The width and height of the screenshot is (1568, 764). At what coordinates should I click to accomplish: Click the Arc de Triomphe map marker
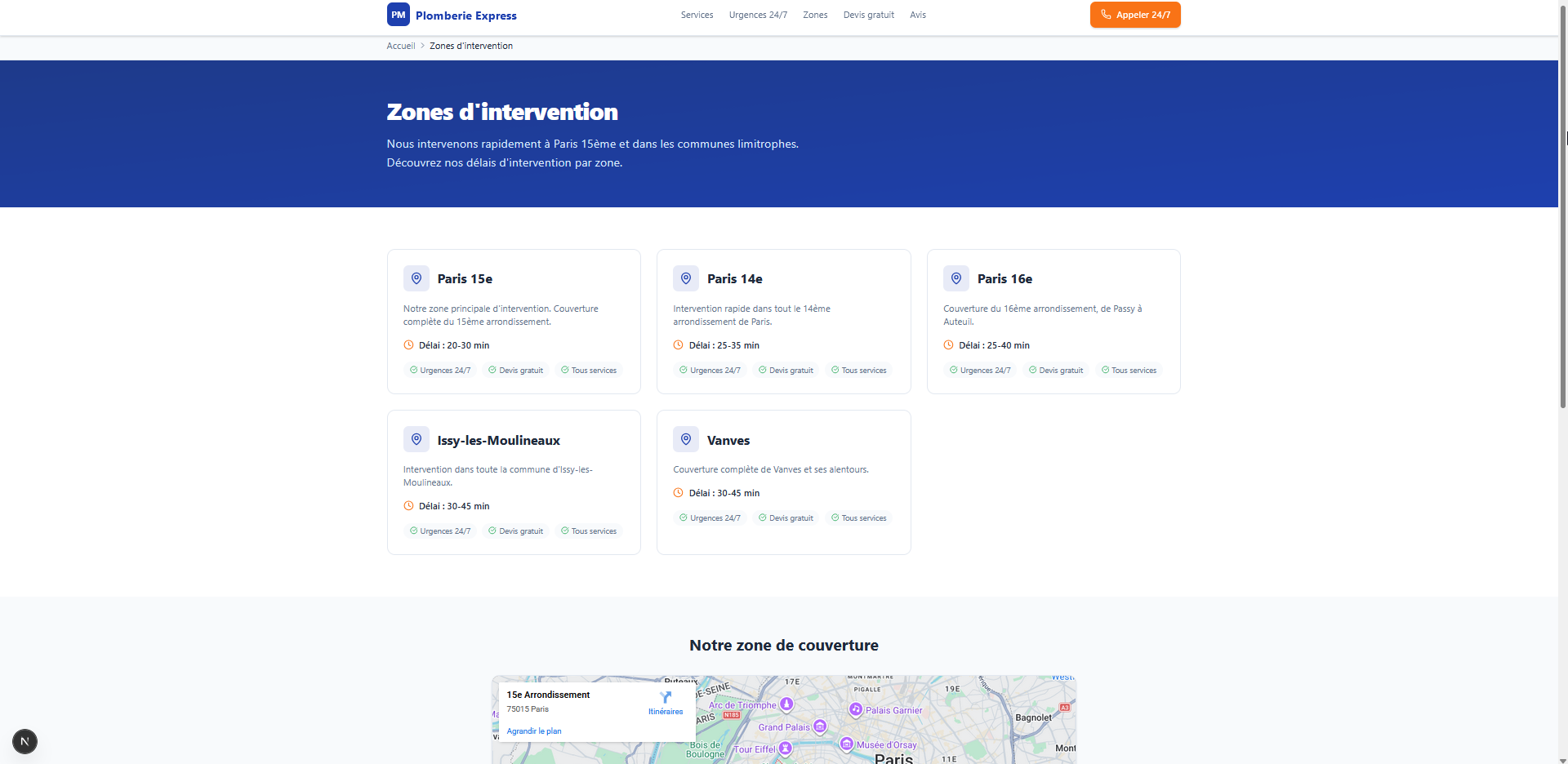pyautogui.click(x=786, y=704)
